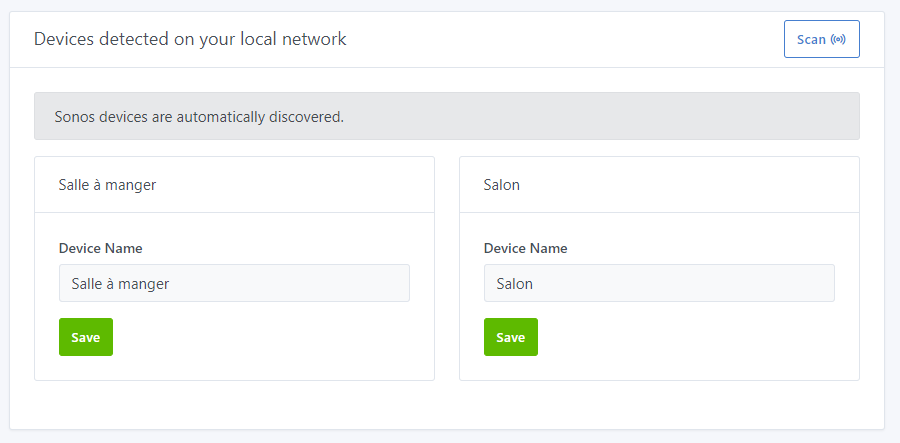Save the Salle à manger device
Screen dimensions: 900x443
click(x=86, y=337)
